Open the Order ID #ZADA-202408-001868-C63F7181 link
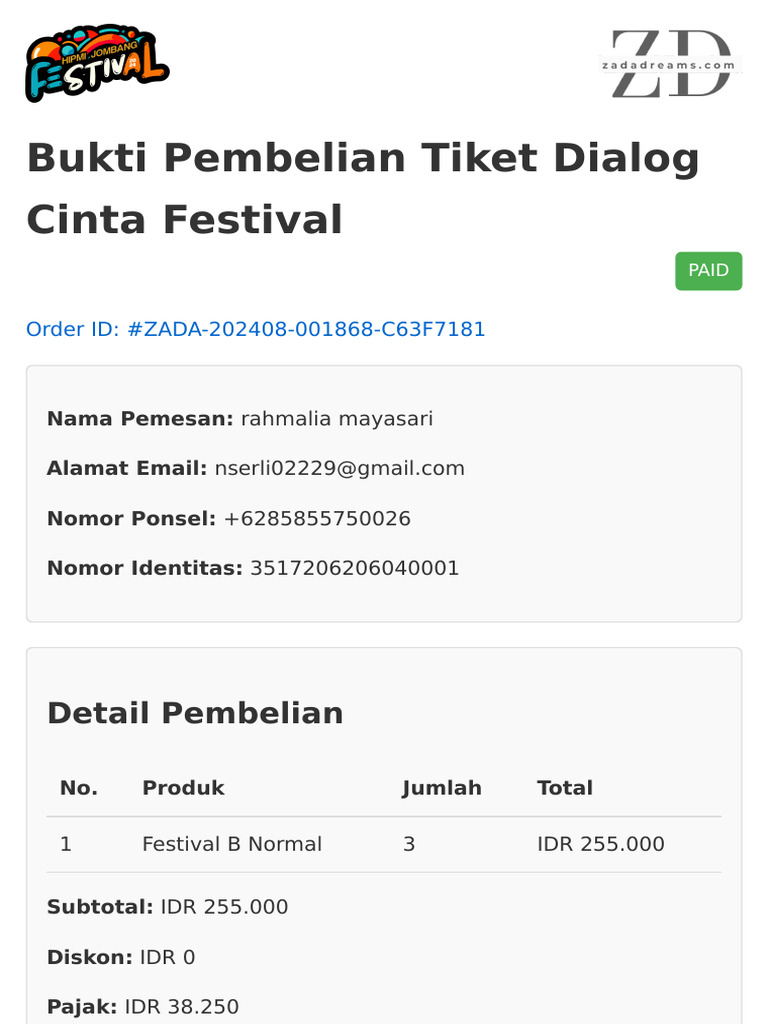768x1024 pixels. pos(255,329)
